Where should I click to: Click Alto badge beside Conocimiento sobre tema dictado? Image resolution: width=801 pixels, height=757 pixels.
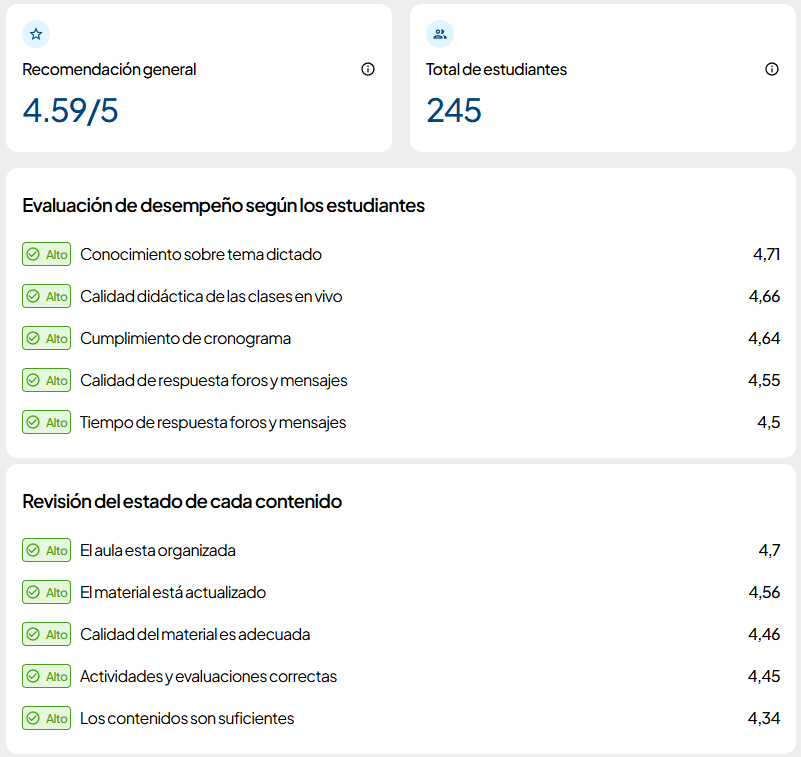[46, 254]
